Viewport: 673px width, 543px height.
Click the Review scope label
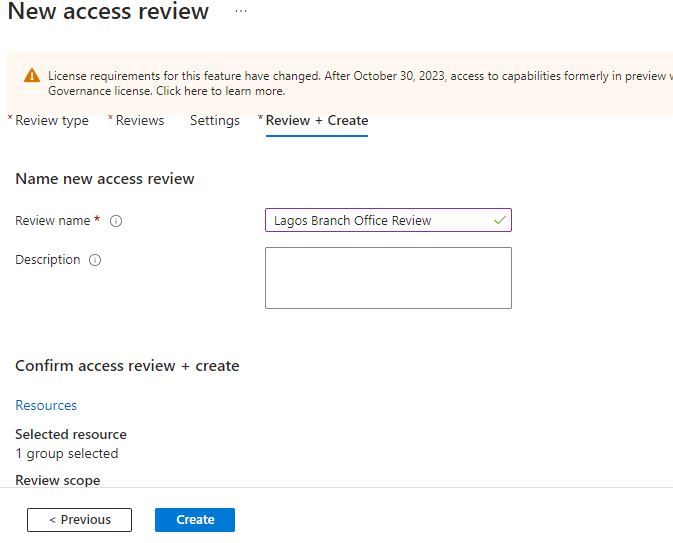tap(58, 480)
